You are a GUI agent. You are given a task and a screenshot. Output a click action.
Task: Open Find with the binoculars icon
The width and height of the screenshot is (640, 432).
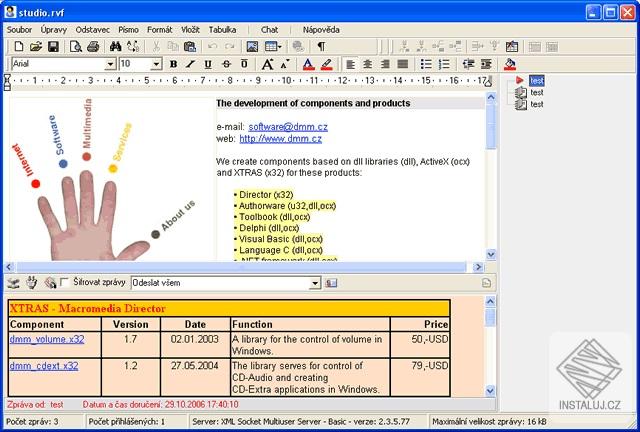pos(116,47)
